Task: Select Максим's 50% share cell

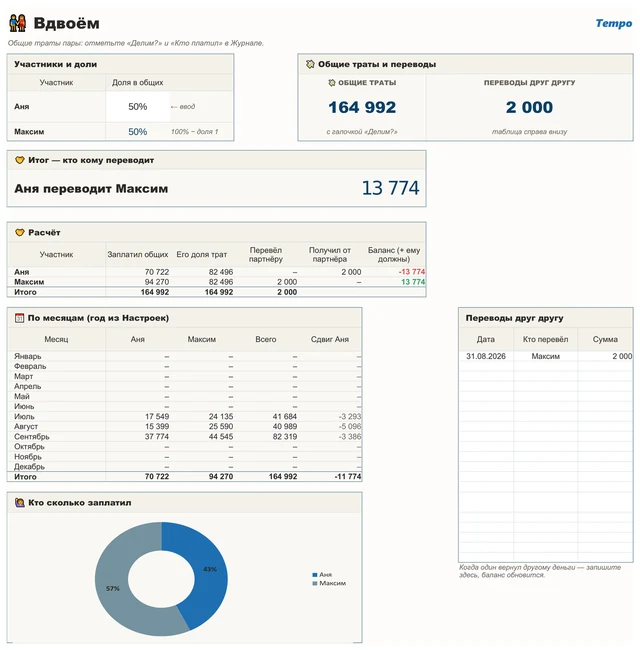Action: (x=138, y=132)
